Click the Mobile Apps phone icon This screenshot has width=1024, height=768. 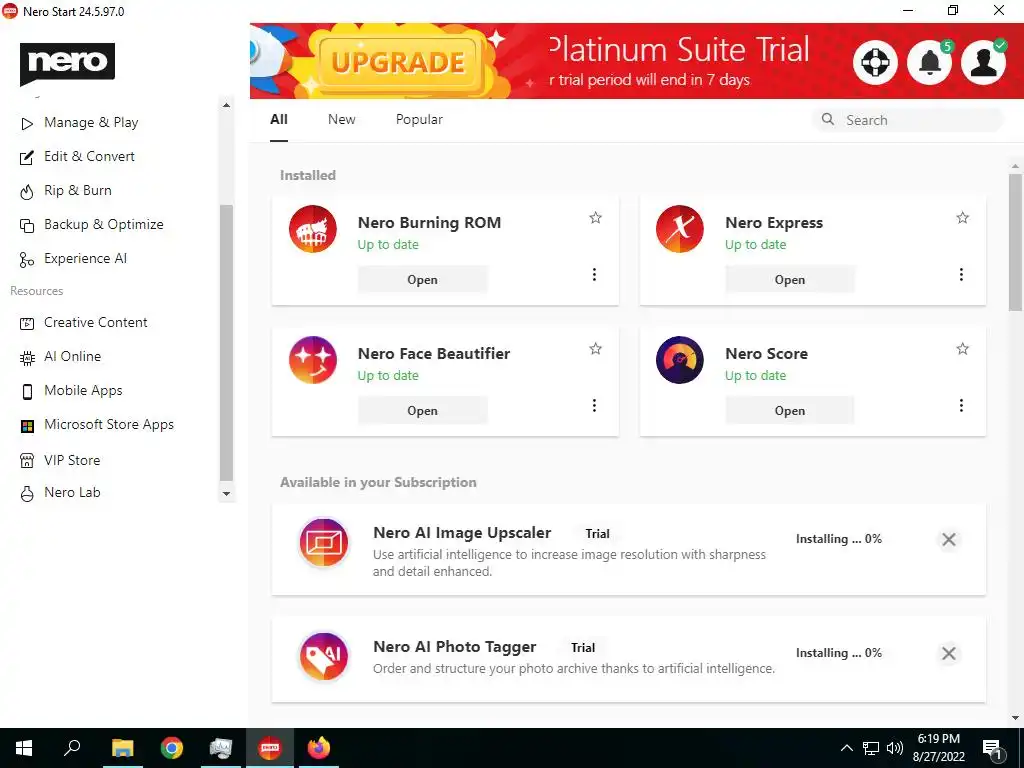[x=27, y=391]
